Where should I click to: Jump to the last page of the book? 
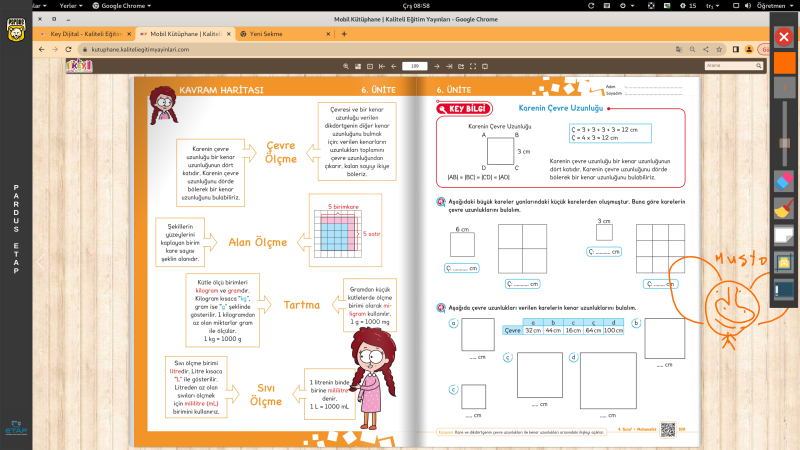click(449, 66)
